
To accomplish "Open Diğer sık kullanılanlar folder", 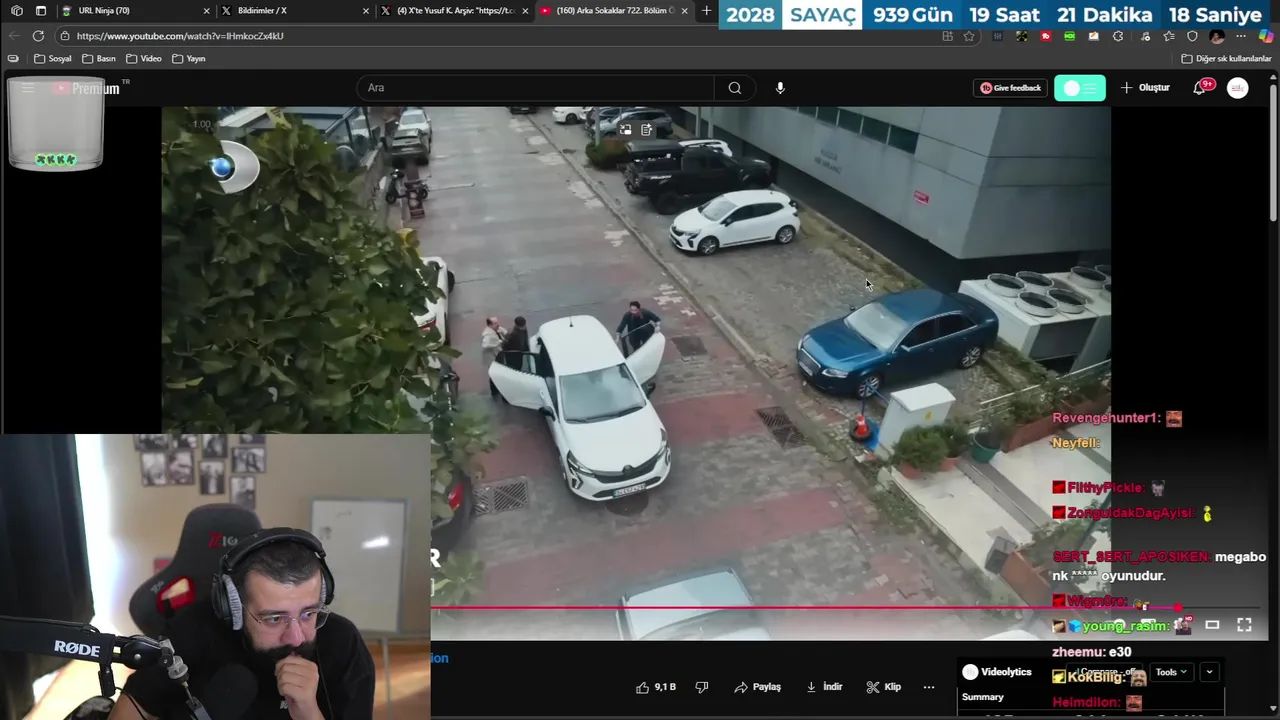I will 1226,59.
